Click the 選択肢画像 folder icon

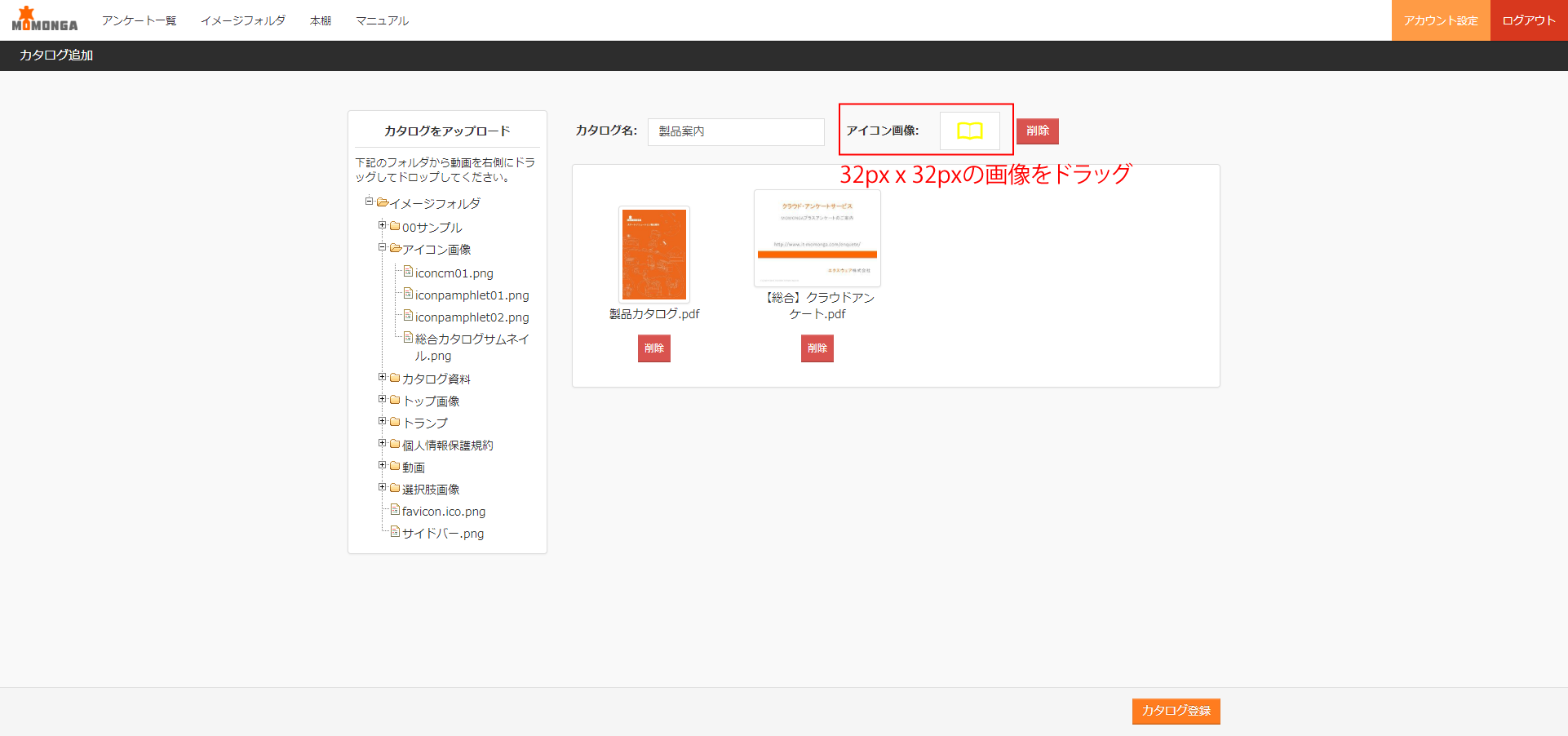click(x=395, y=488)
